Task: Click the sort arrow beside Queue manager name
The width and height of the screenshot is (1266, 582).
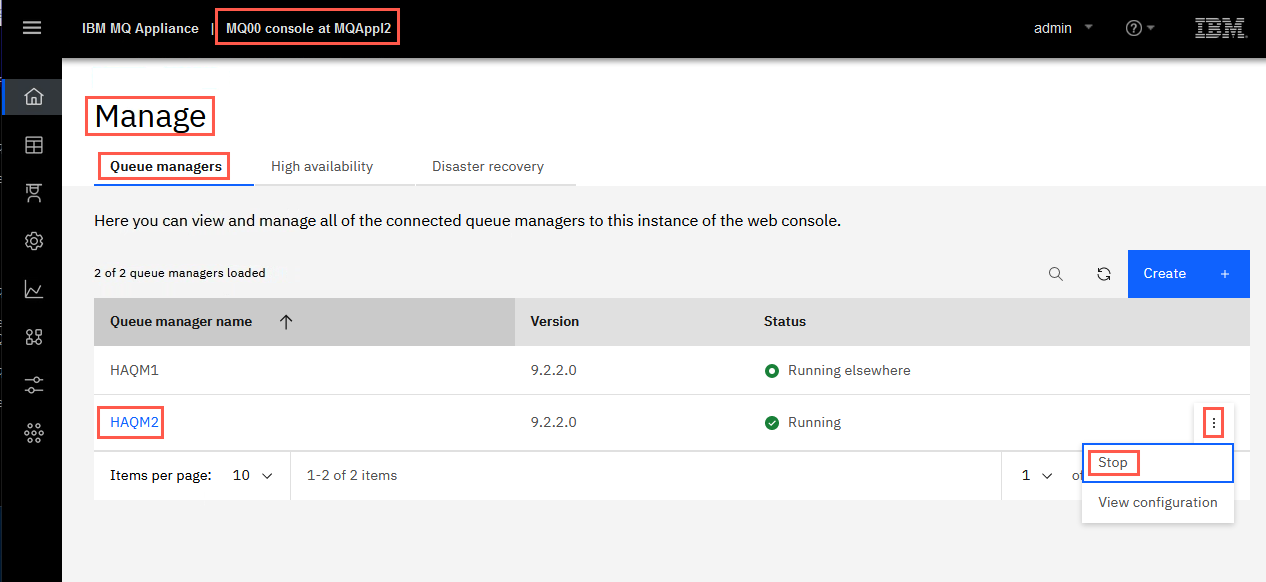Action: [286, 322]
